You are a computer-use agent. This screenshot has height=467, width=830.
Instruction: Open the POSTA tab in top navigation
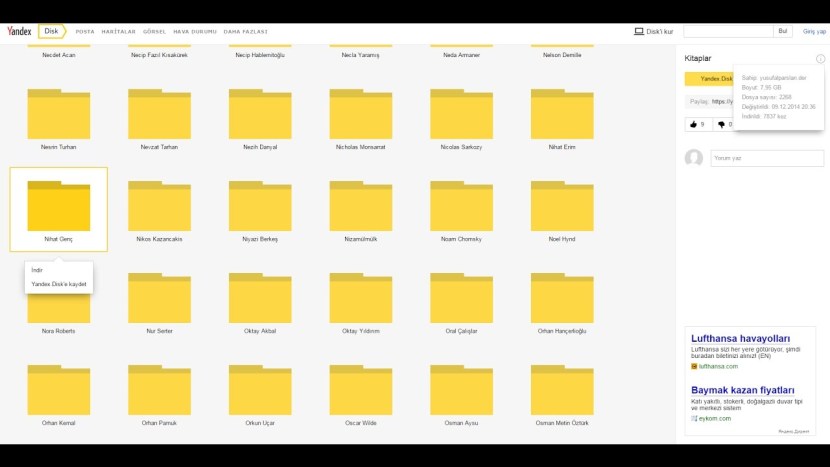click(85, 32)
